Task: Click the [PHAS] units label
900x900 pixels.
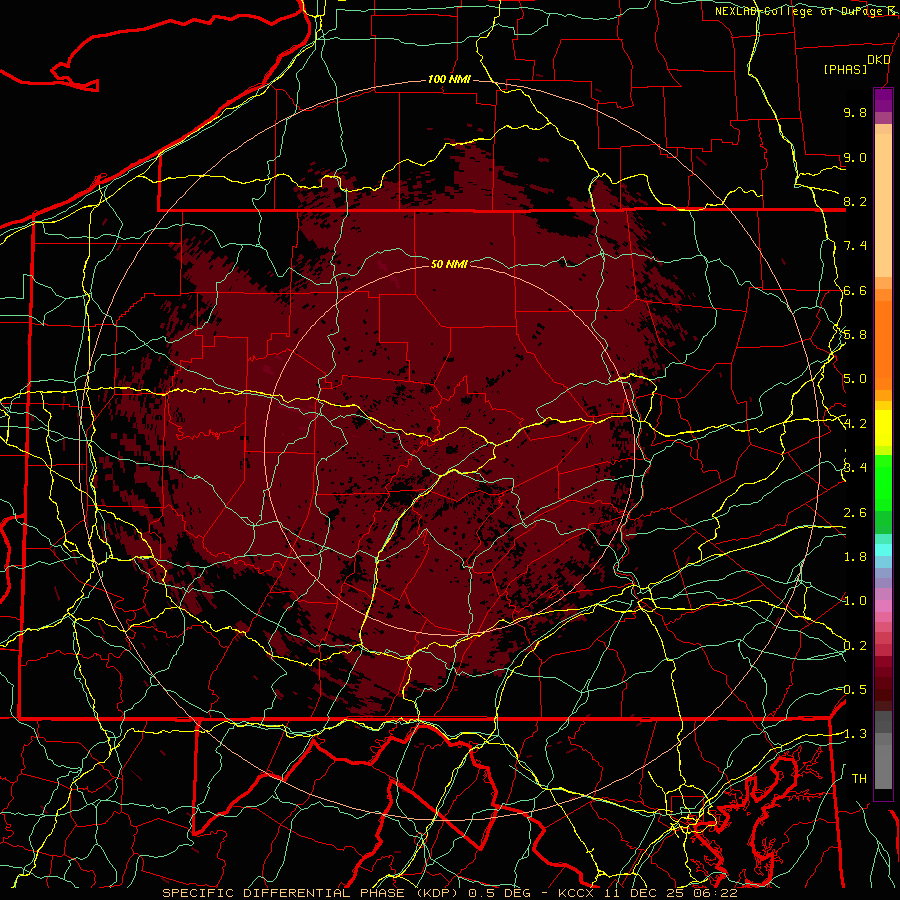Action: pos(845,70)
